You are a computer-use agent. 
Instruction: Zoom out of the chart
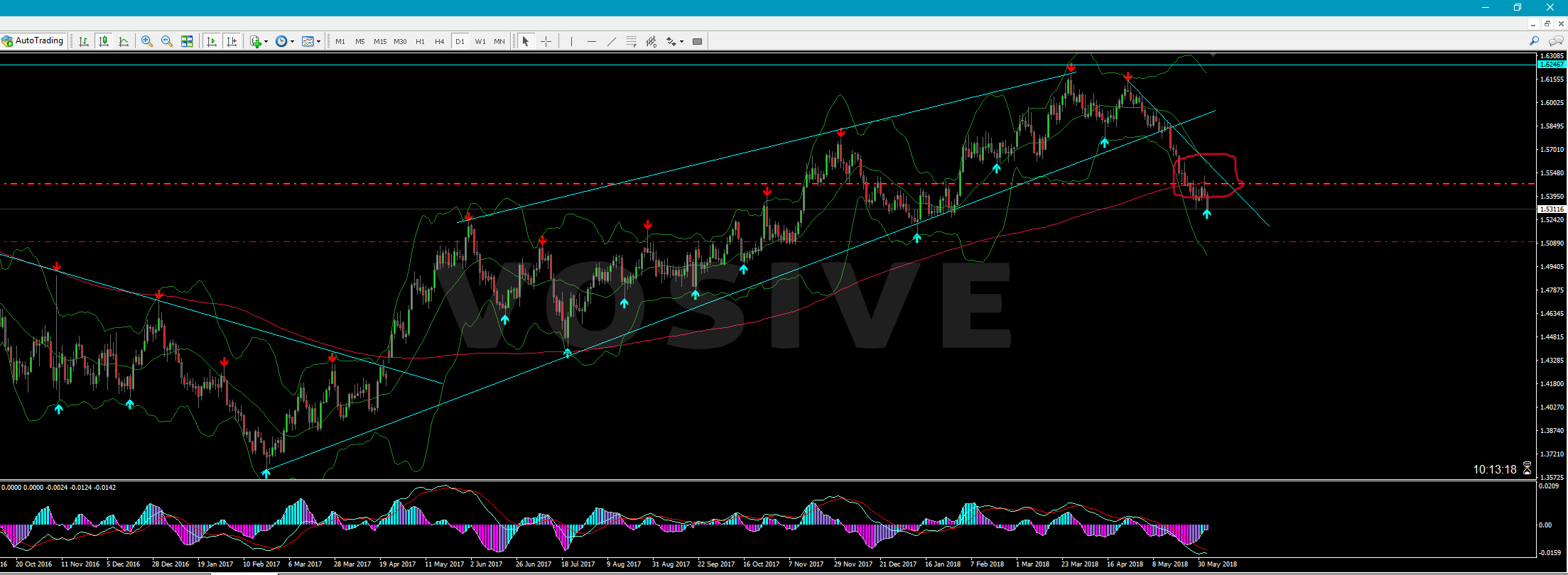tap(167, 41)
